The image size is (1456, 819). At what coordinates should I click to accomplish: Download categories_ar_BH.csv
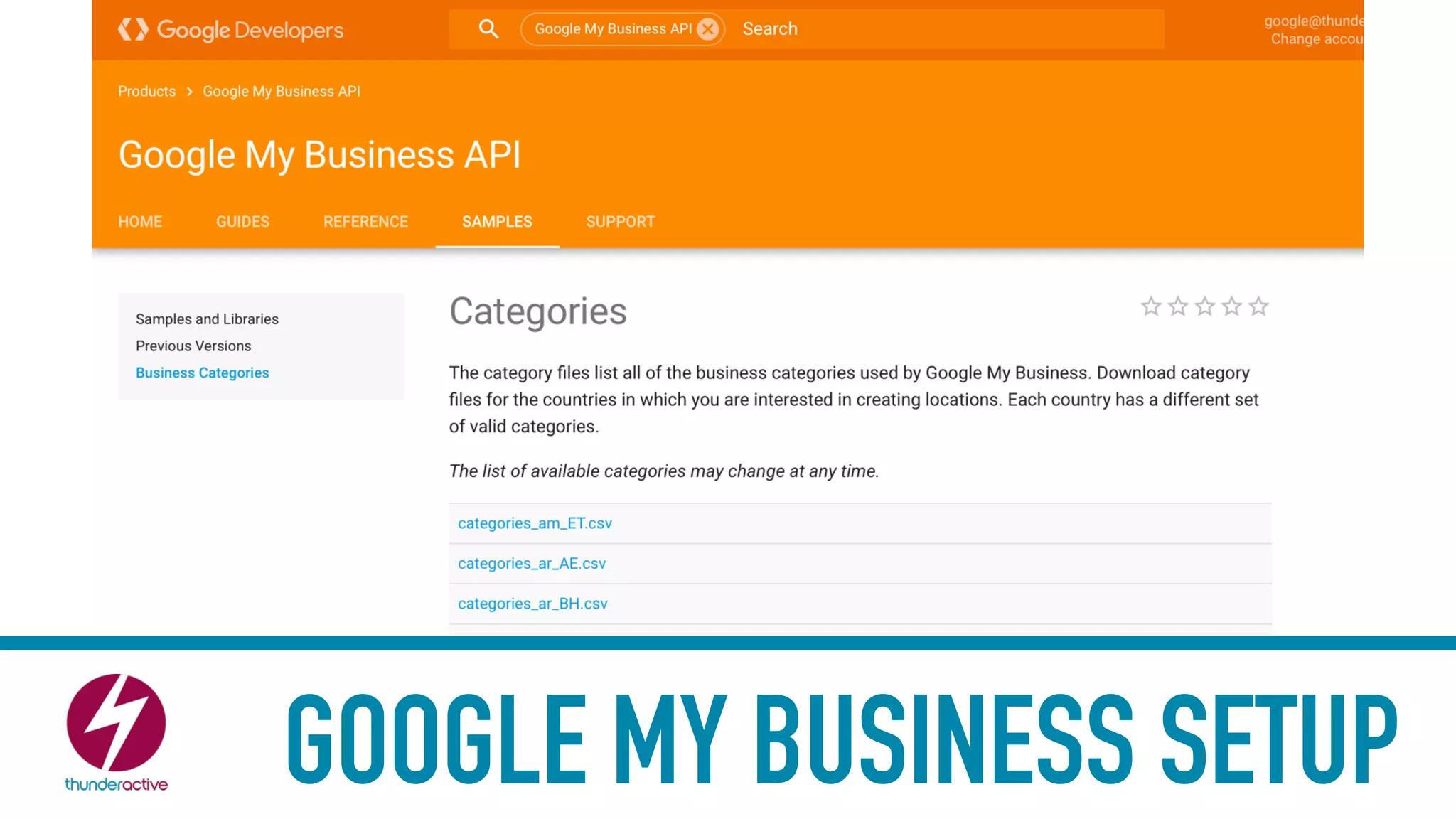click(x=532, y=604)
